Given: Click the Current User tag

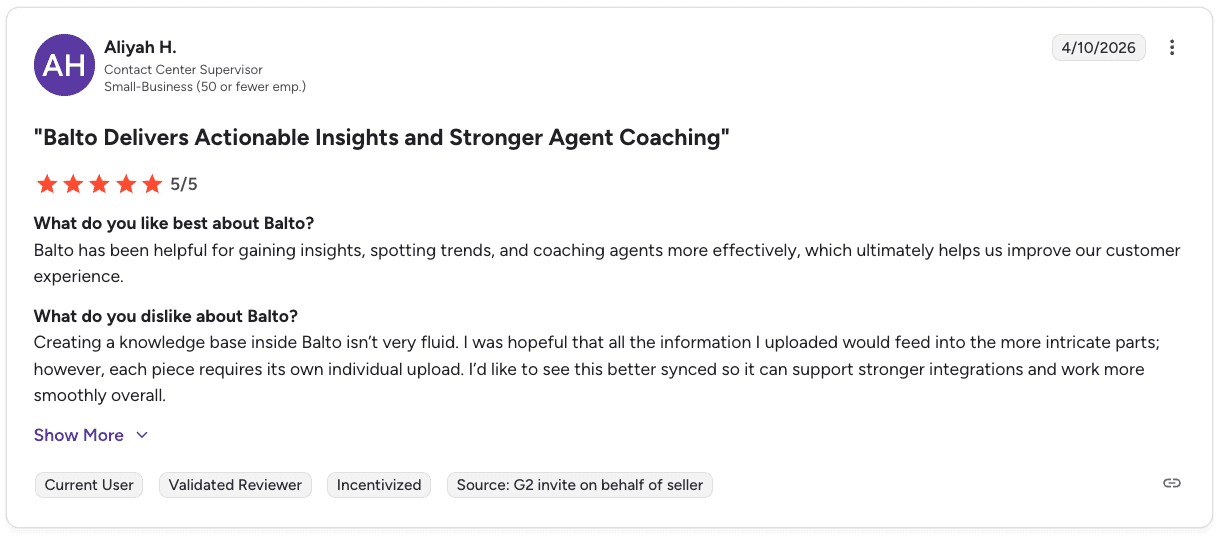Looking at the screenshot, I should (x=89, y=485).
